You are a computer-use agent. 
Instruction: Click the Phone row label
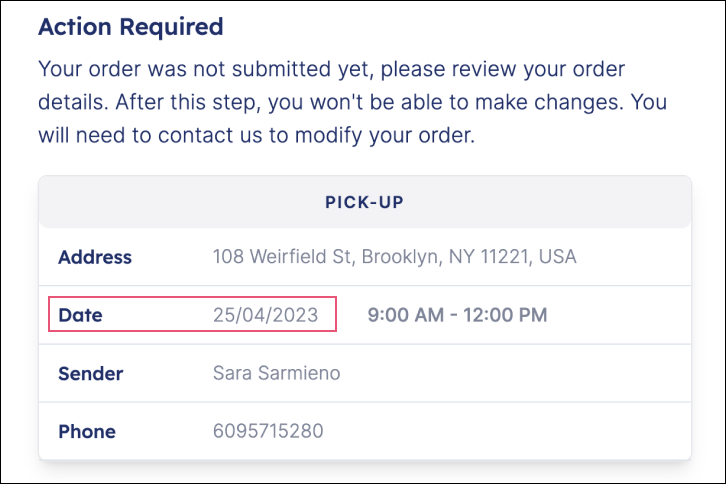click(x=87, y=432)
